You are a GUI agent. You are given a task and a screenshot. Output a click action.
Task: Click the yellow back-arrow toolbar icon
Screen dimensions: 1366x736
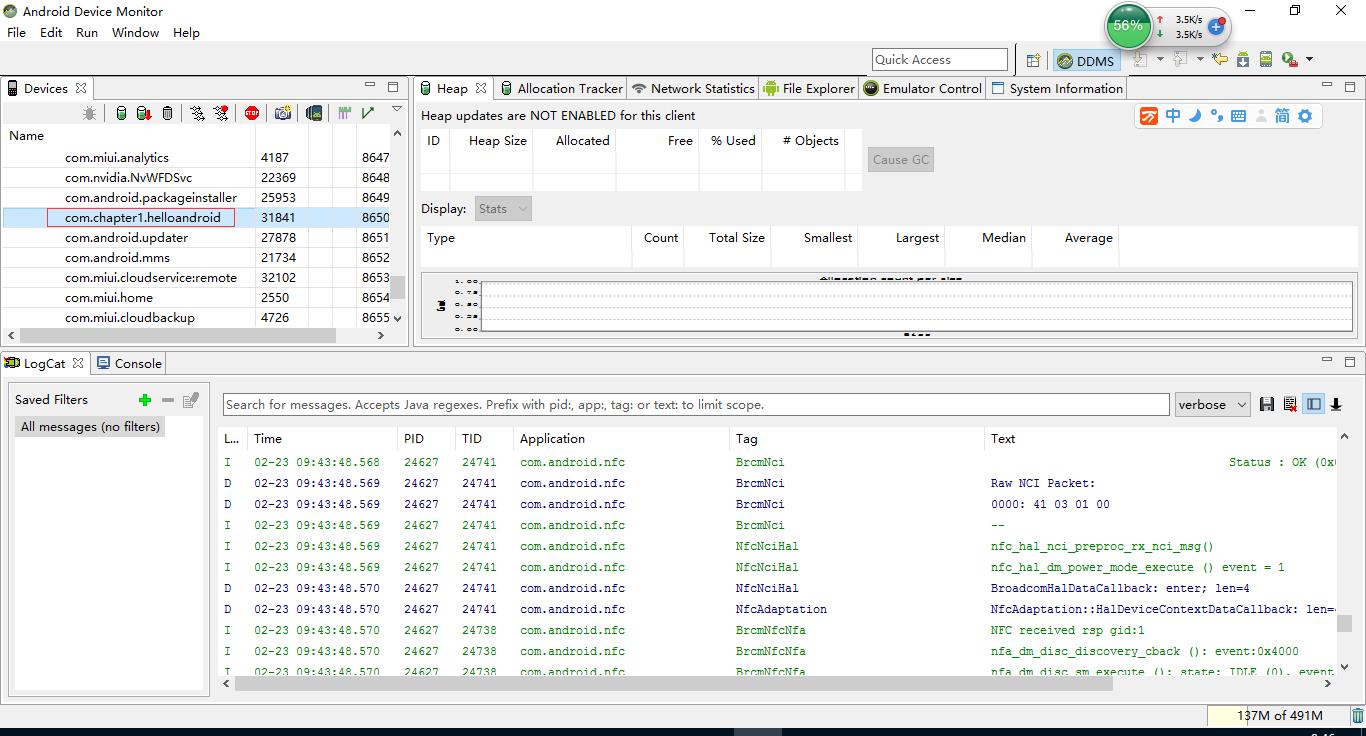click(x=1220, y=60)
